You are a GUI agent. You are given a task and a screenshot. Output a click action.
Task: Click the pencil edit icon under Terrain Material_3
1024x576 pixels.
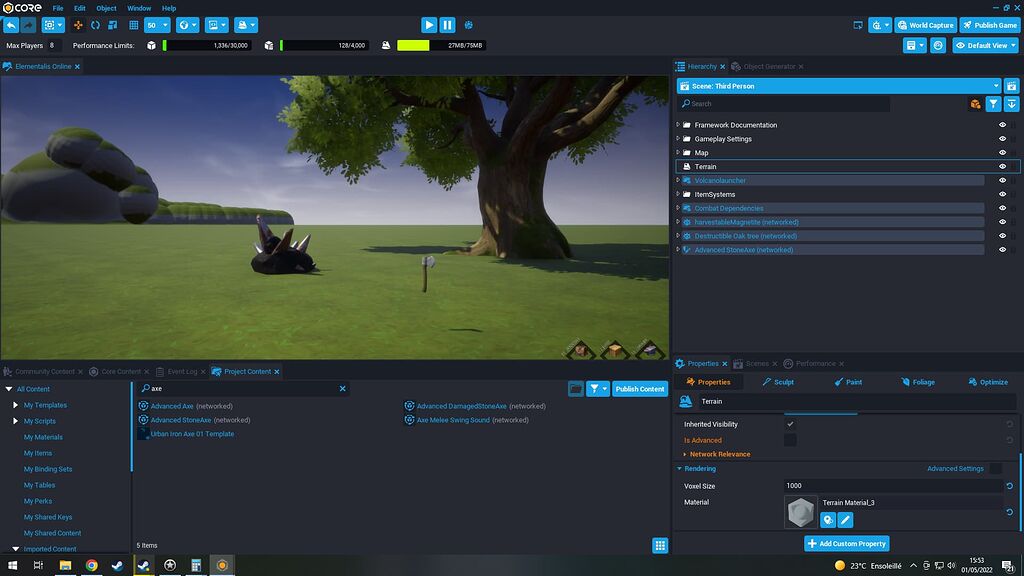point(845,520)
